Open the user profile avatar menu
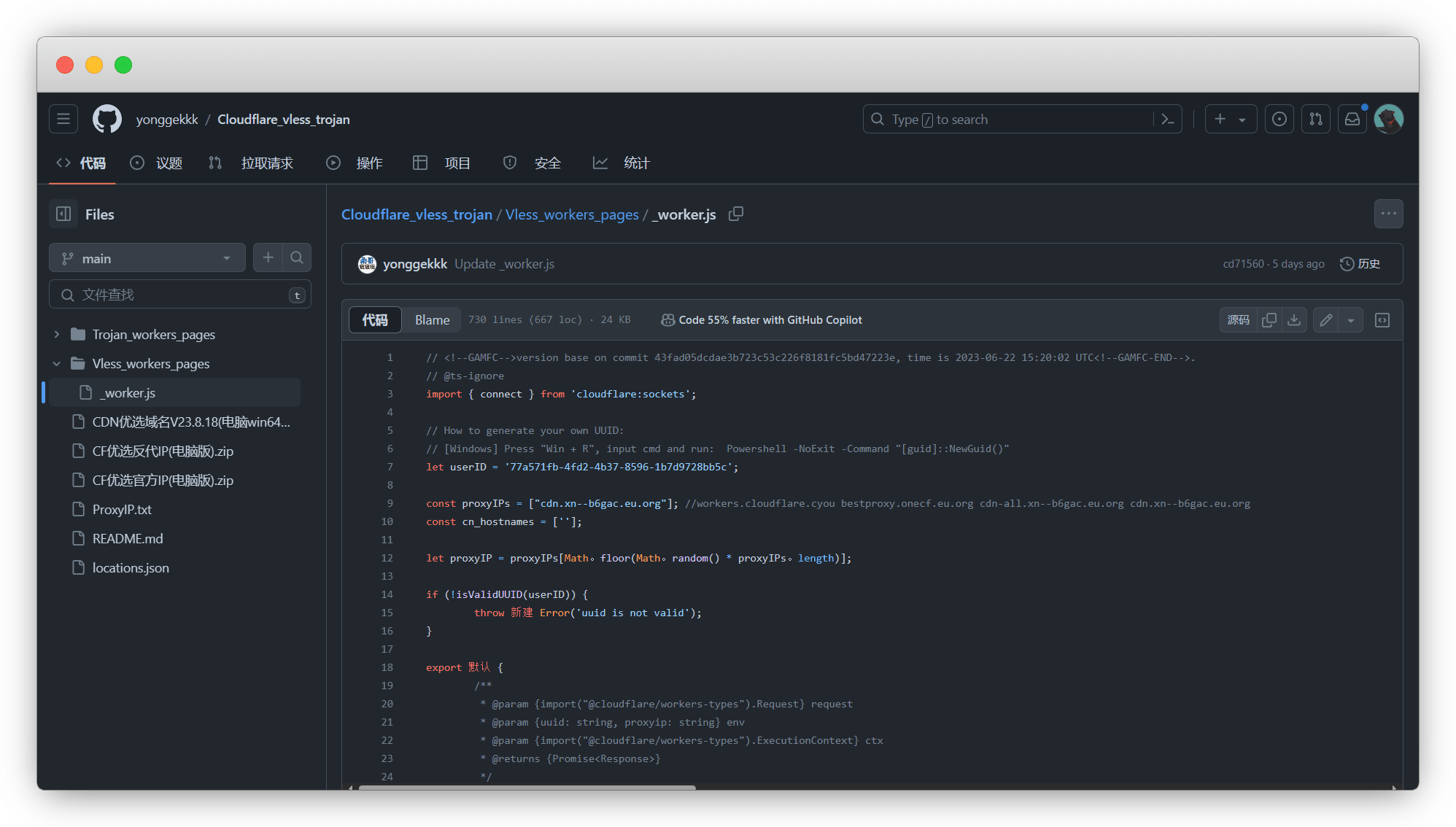This screenshot has height=827, width=1456. pos(1388,119)
